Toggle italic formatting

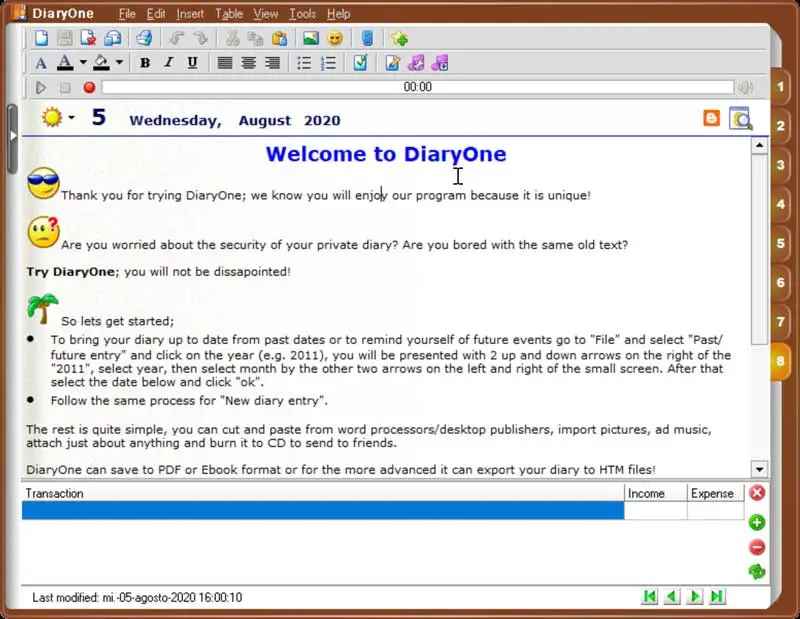168,63
